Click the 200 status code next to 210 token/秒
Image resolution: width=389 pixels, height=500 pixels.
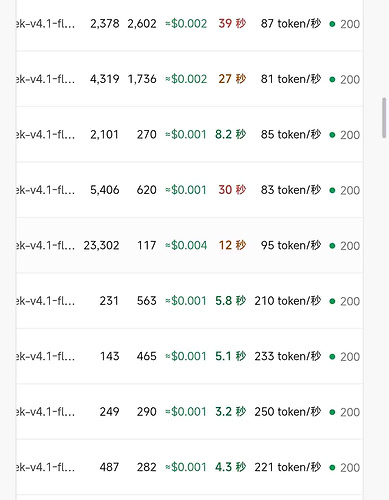click(350, 301)
